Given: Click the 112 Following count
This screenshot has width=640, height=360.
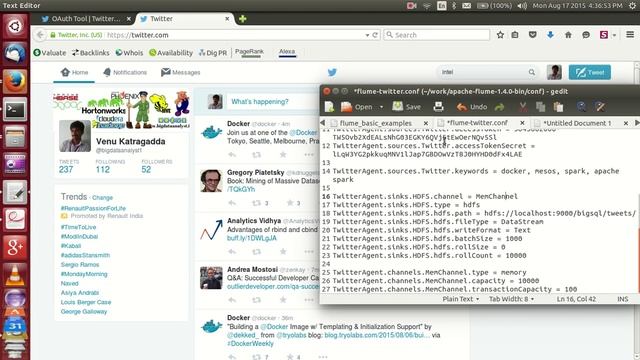Looking at the screenshot, I should 103,169.
